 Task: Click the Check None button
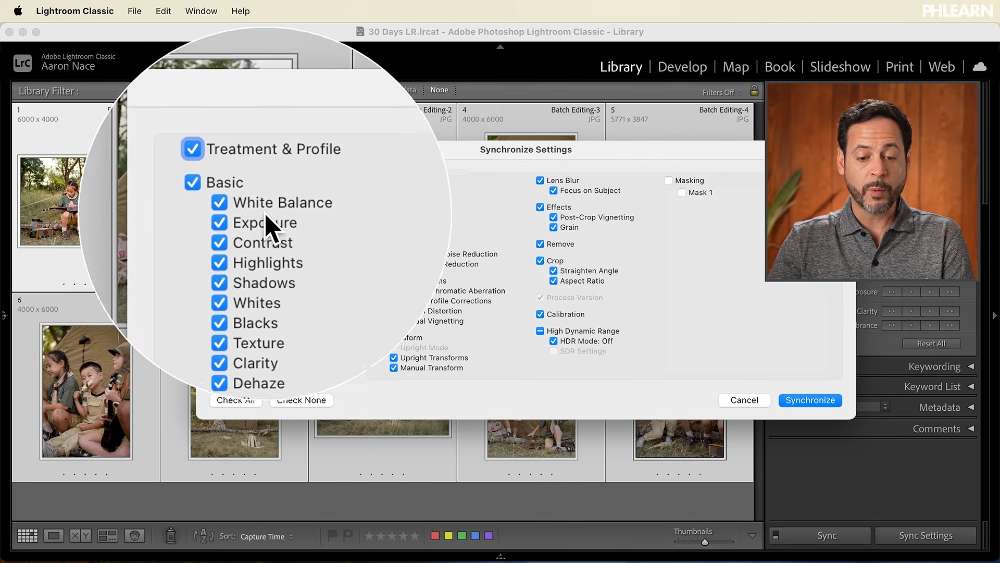point(301,400)
